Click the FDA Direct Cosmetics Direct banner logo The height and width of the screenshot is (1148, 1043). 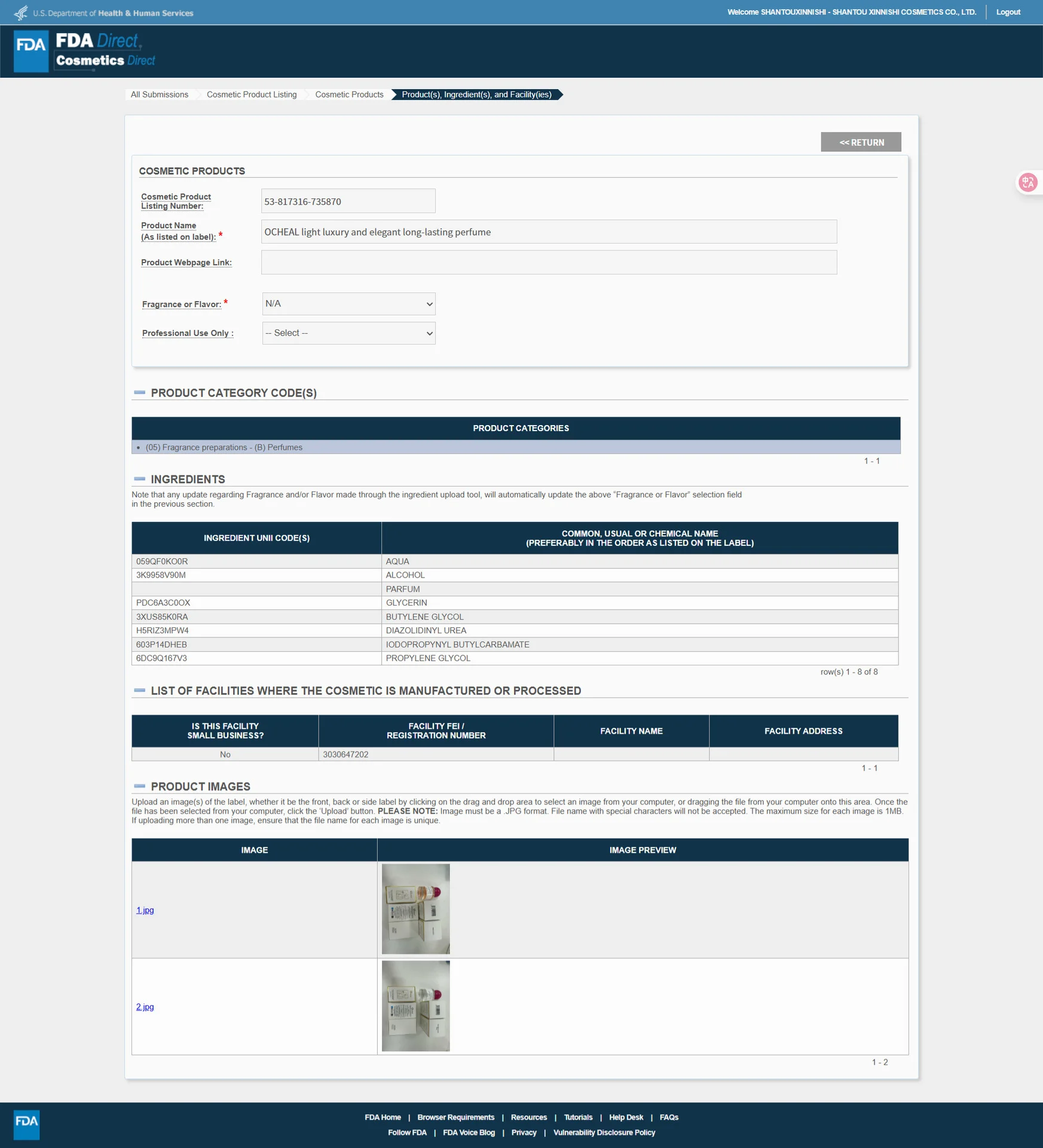click(x=105, y=51)
